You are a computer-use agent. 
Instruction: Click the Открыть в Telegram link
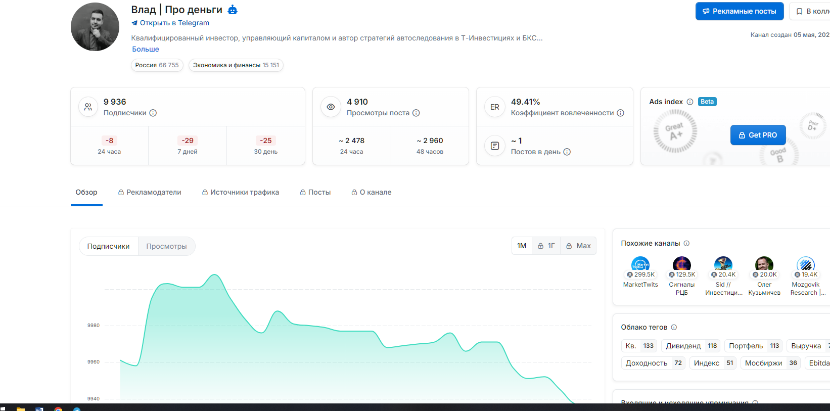tap(170, 23)
